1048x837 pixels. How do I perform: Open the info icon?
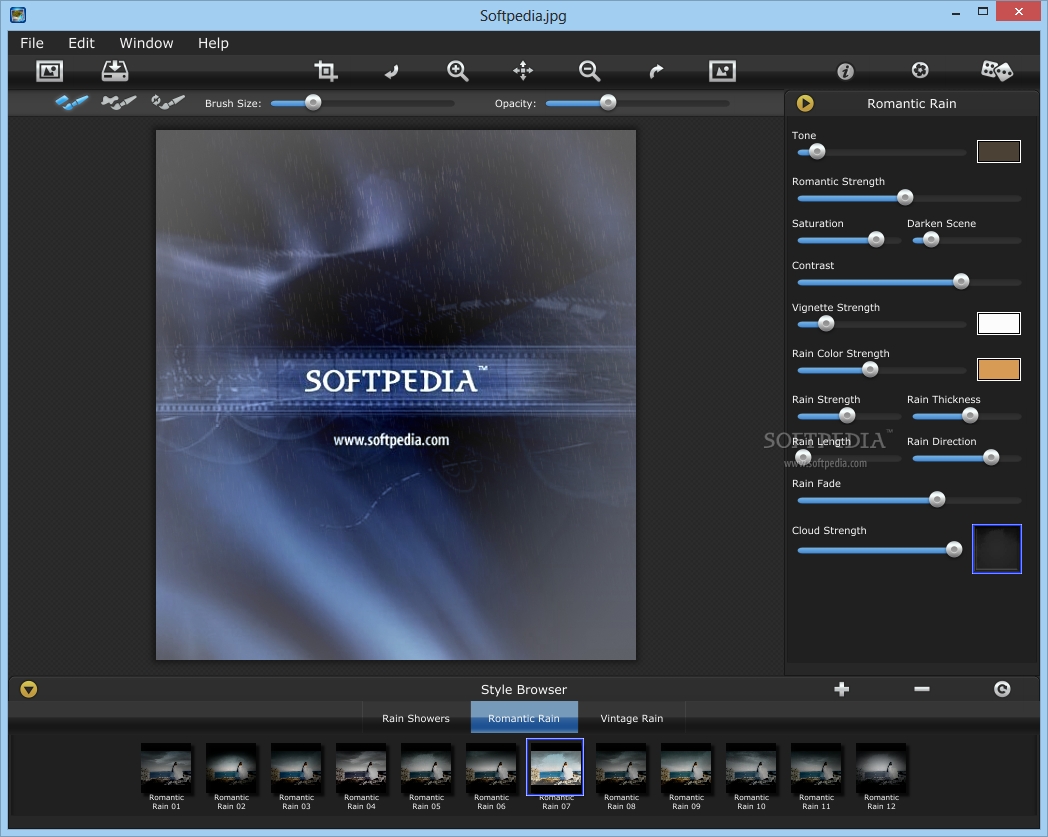click(845, 71)
